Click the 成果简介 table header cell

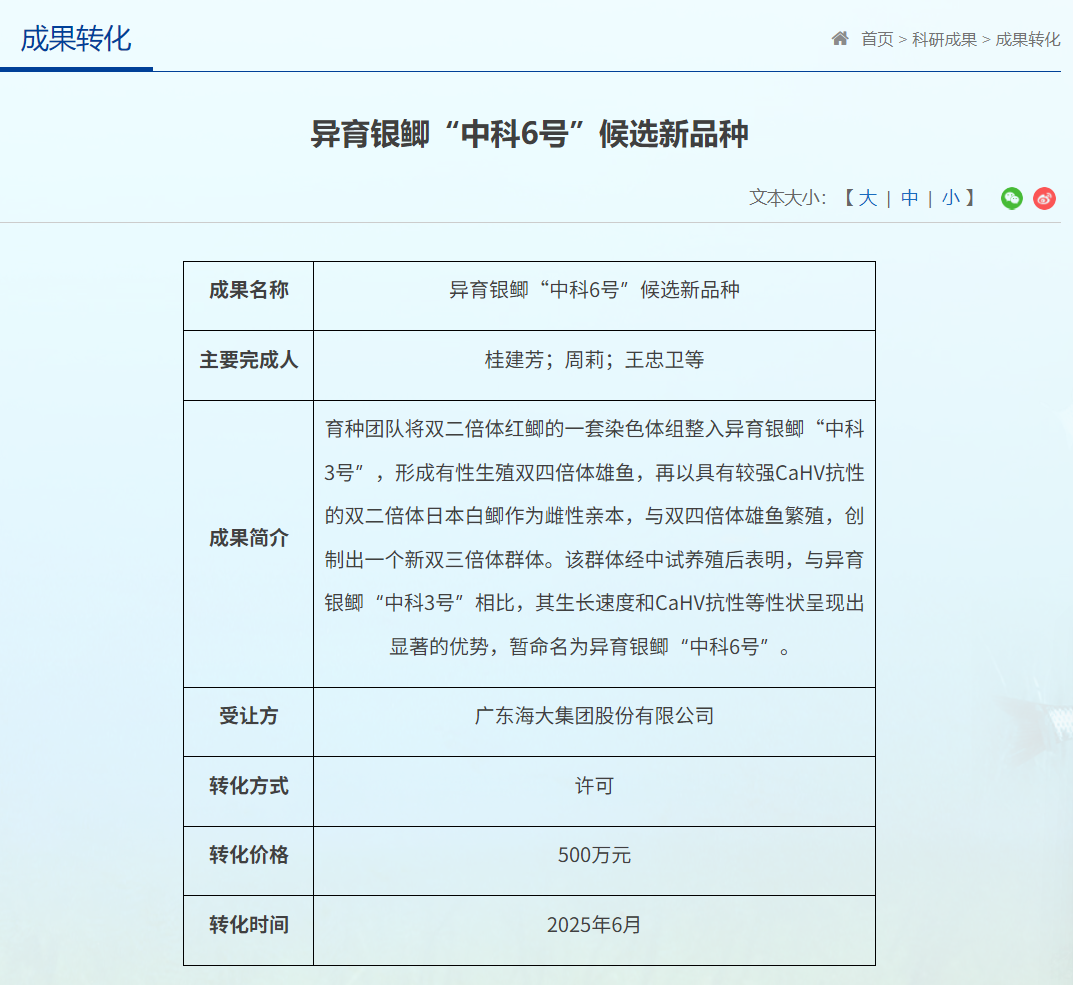coord(248,544)
